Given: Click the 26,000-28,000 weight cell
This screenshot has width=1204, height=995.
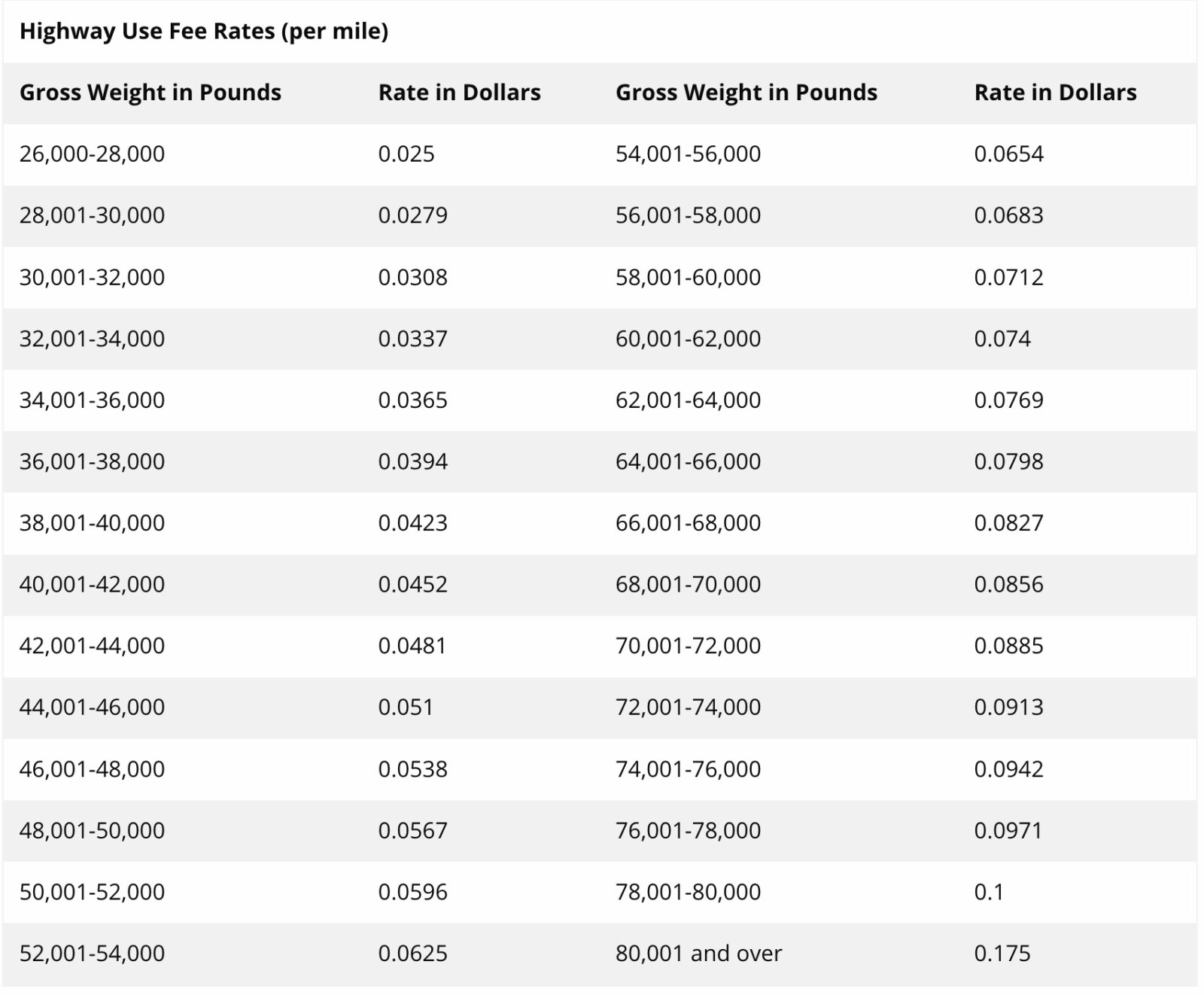Looking at the screenshot, I should (x=92, y=154).
